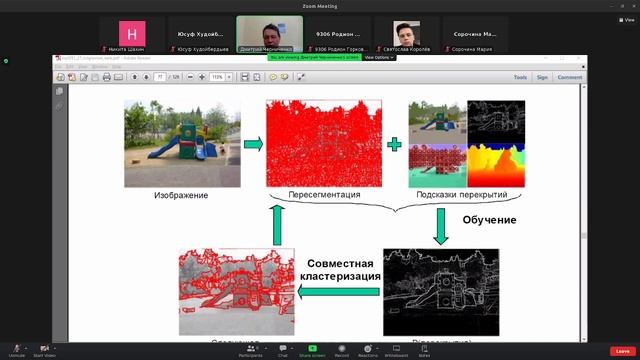This screenshot has height=360, width=640.
Task: Open Reactions in Zoom toolbar
Action: pyautogui.click(x=368, y=350)
